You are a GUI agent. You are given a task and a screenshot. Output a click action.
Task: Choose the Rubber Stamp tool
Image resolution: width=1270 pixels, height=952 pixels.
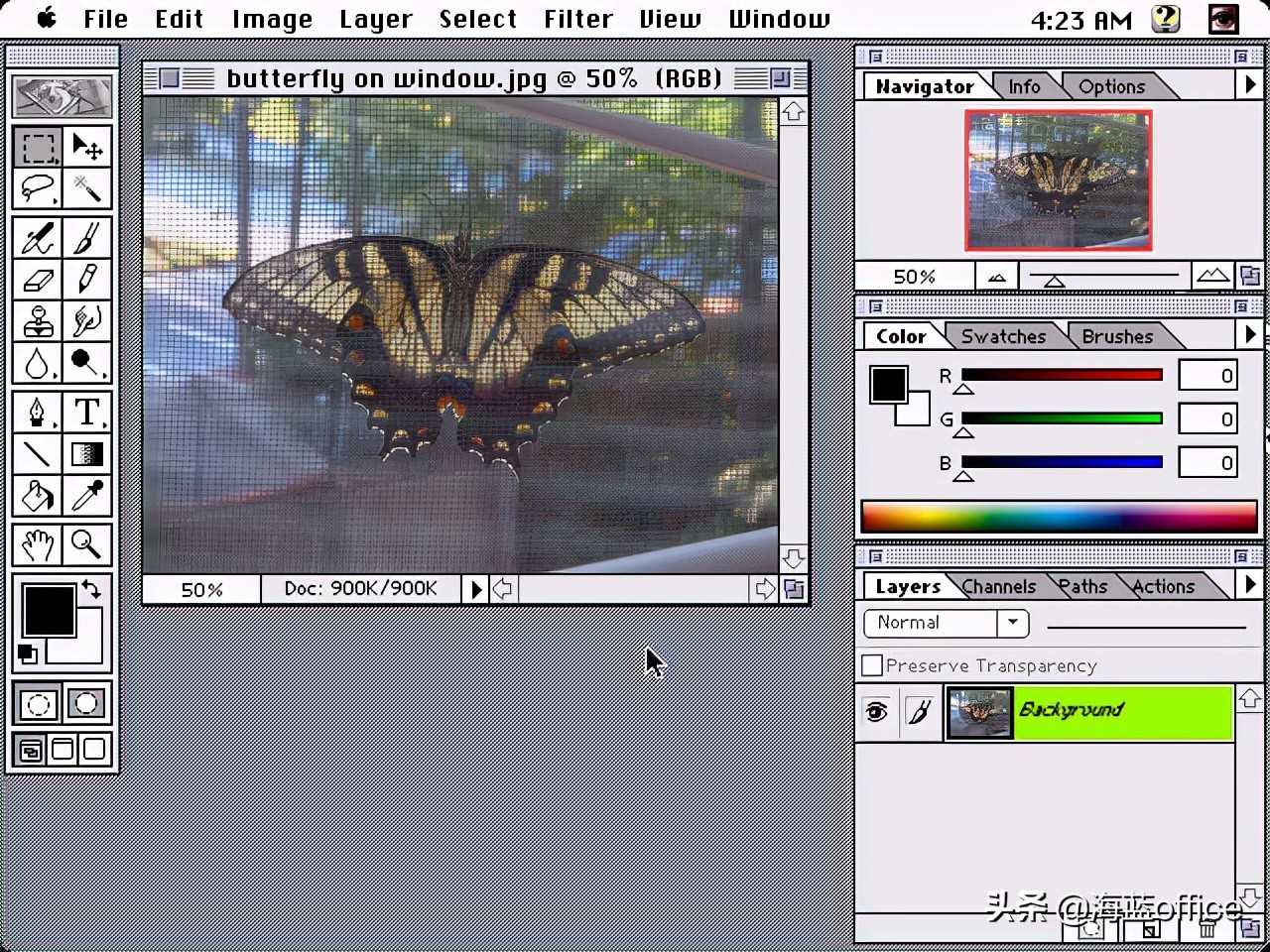38,321
